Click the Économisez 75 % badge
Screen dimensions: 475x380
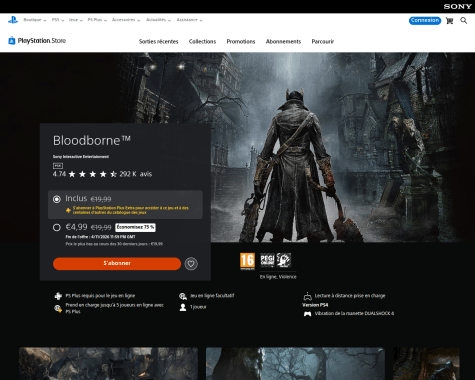point(135,227)
